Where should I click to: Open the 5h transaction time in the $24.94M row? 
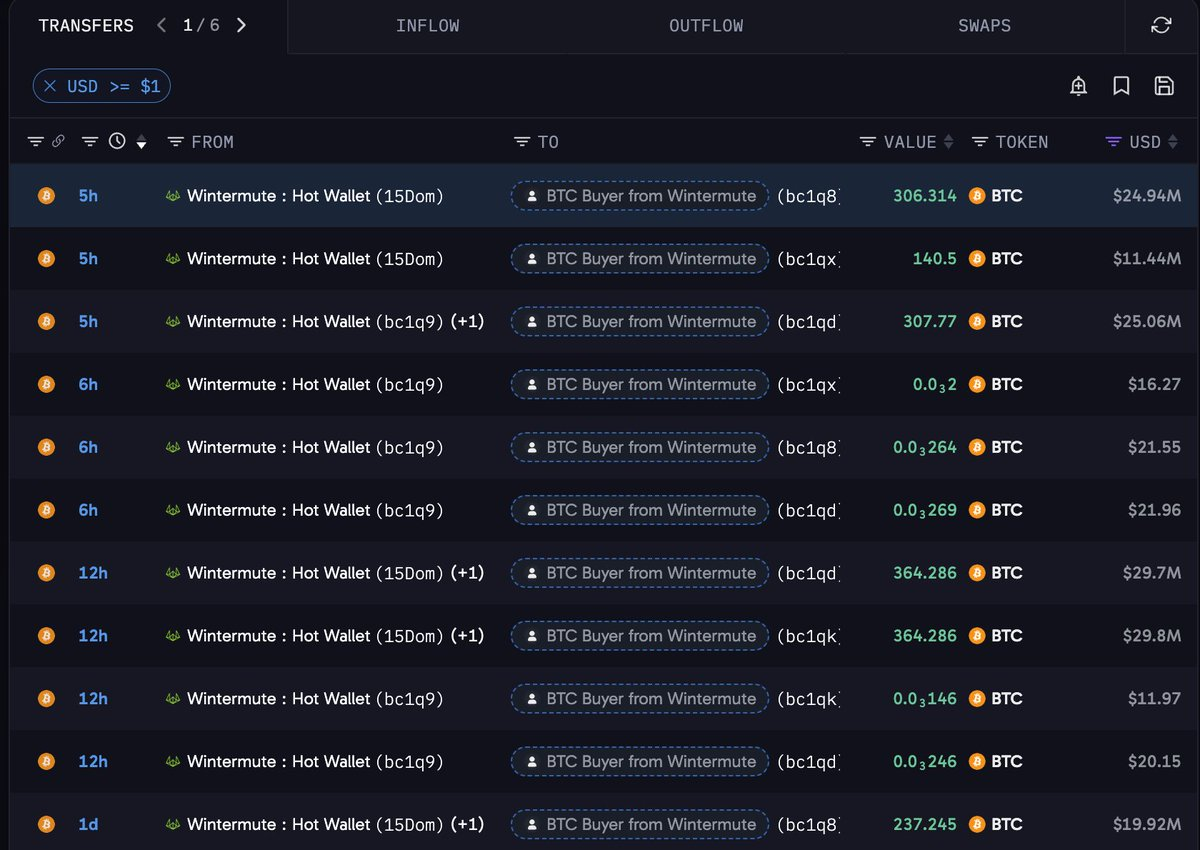pos(88,196)
